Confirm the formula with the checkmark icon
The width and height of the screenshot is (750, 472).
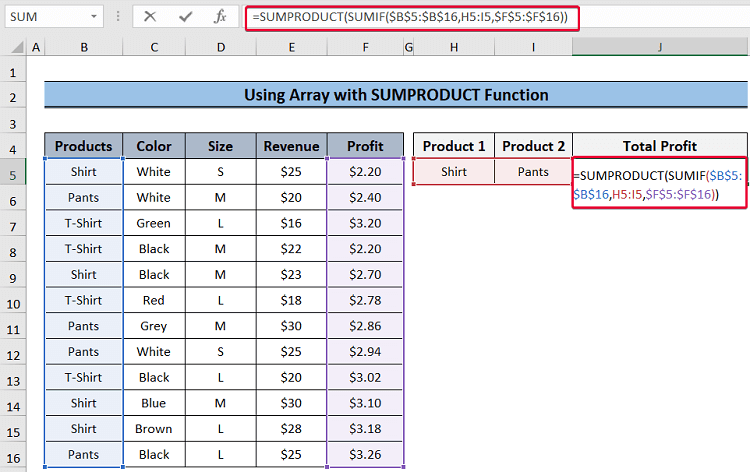pyautogui.click(x=185, y=17)
